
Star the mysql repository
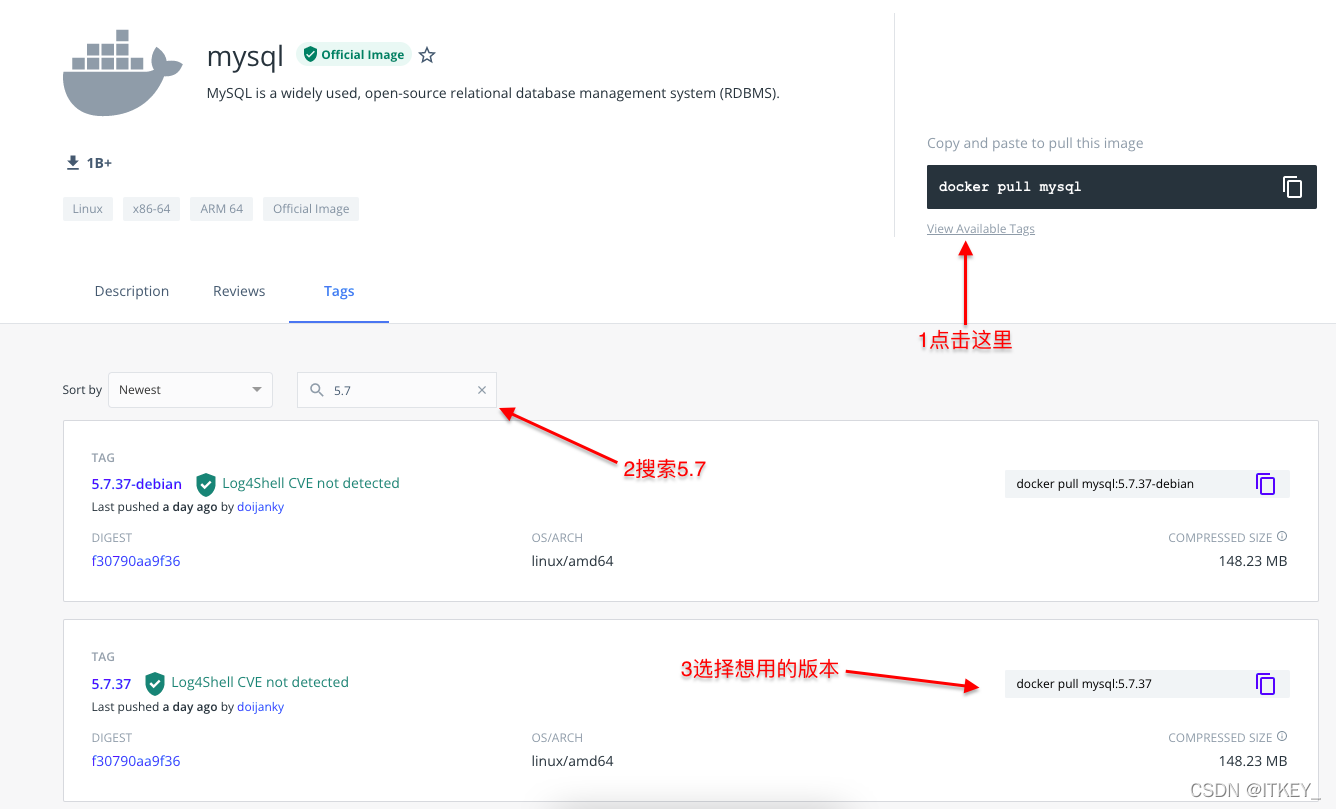pyautogui.click(x=427, y=55)
